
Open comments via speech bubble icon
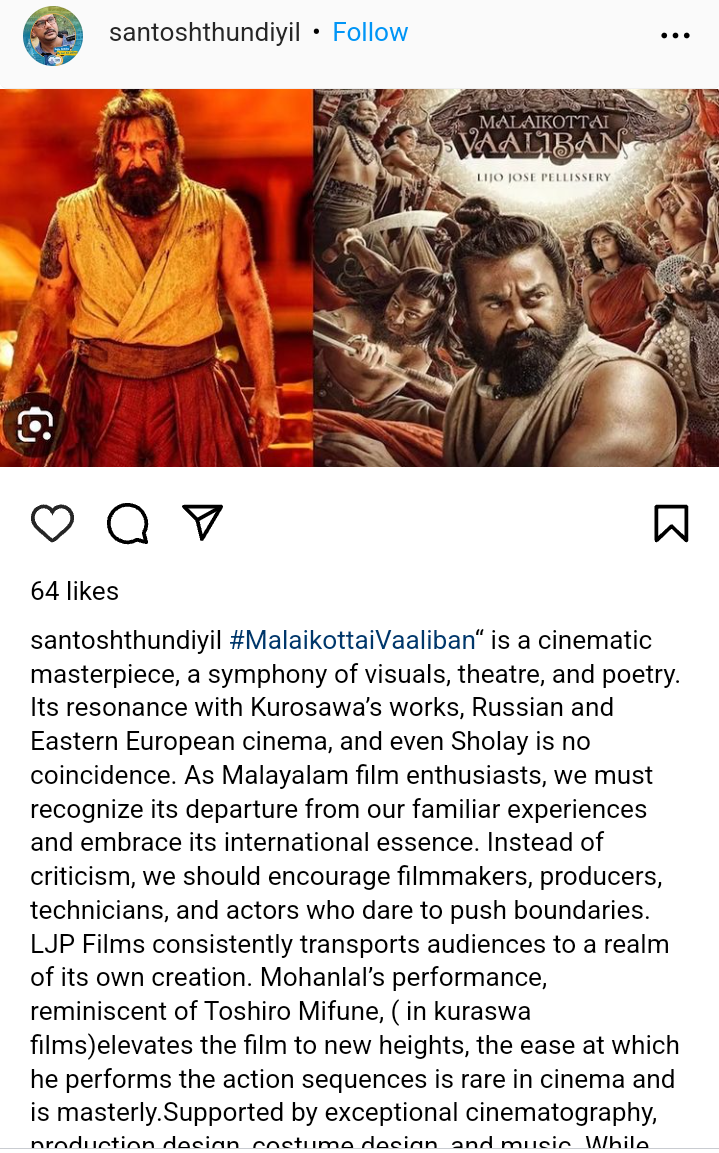click(128, 524)
